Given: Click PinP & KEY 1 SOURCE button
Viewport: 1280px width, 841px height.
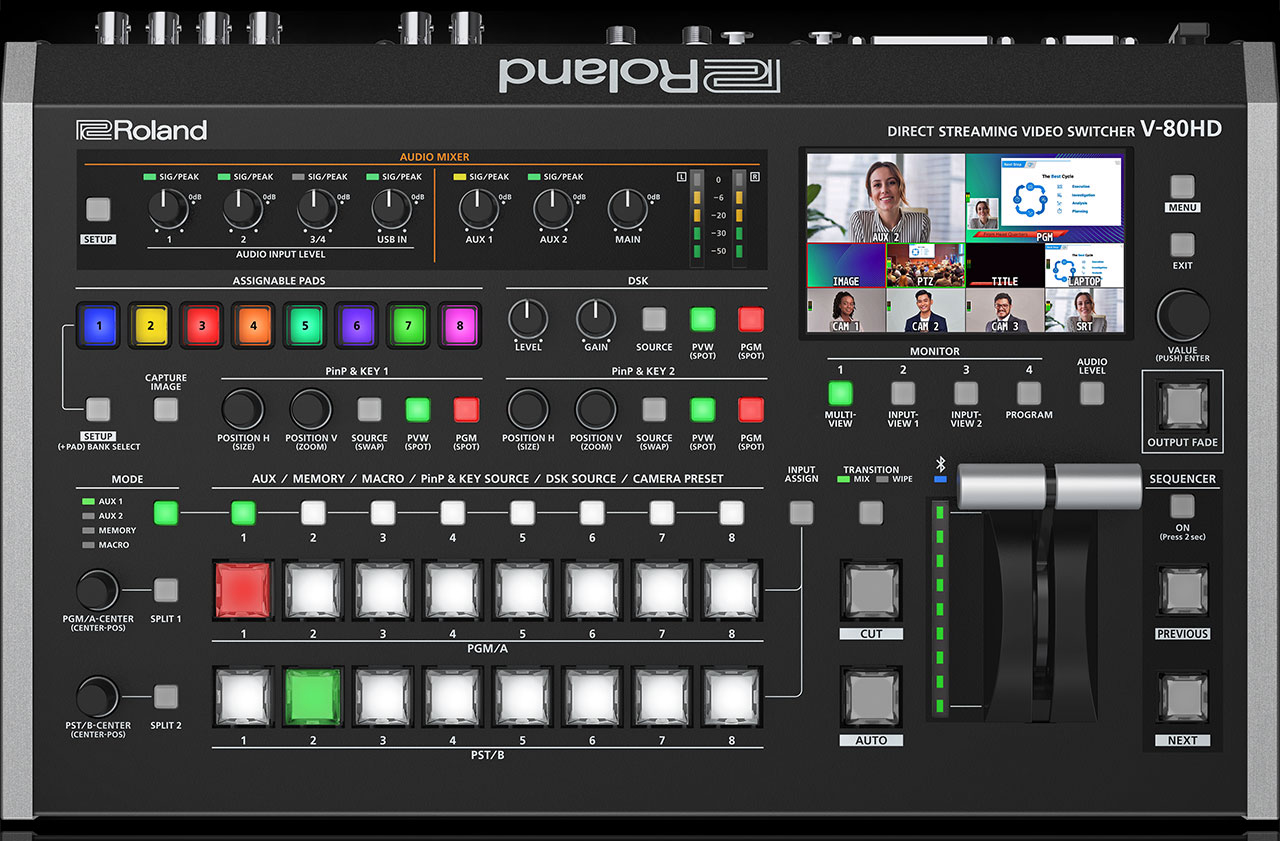Looking at the screenshot, I should pyautogui.click(x=369, y=409).
